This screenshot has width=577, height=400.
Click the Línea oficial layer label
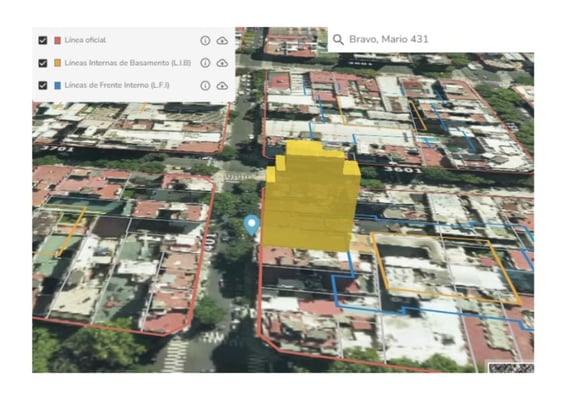(85, 40)
